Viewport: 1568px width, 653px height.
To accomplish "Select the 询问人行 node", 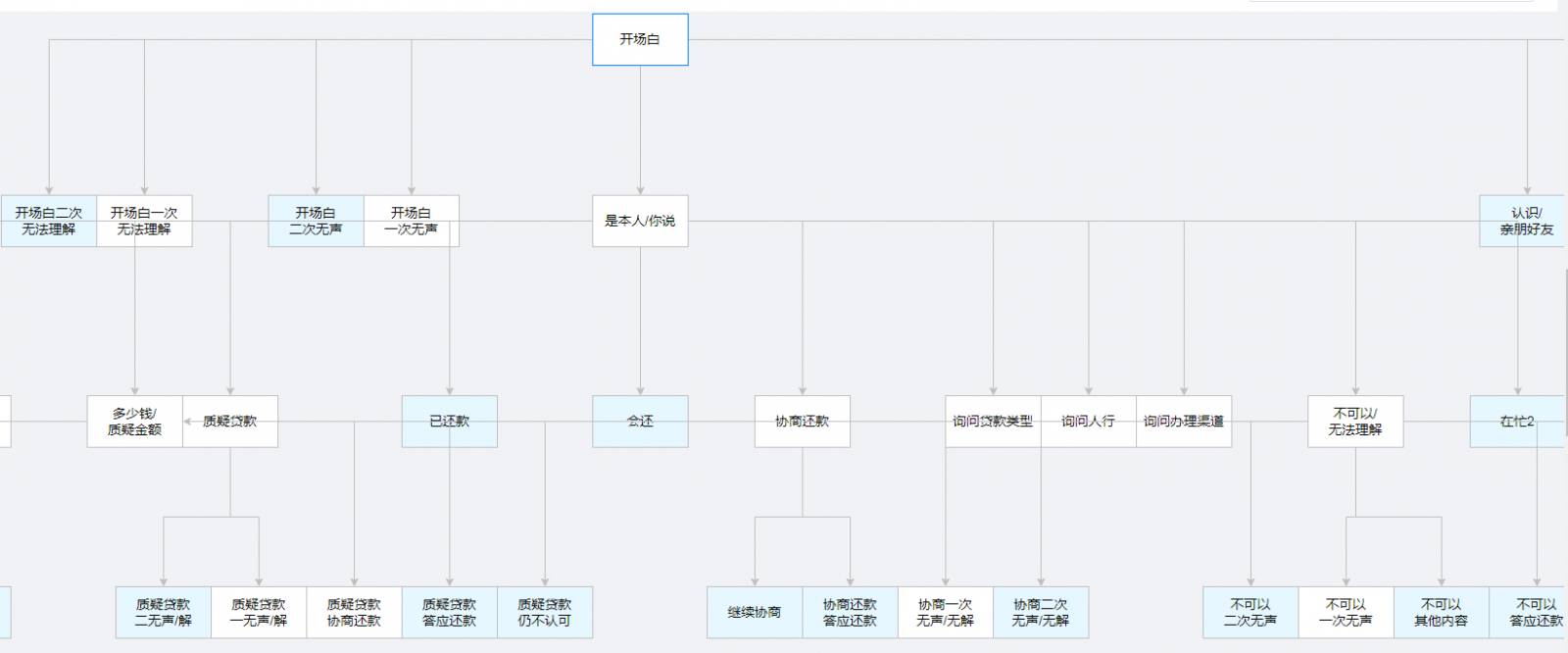I will [1088, 422].
